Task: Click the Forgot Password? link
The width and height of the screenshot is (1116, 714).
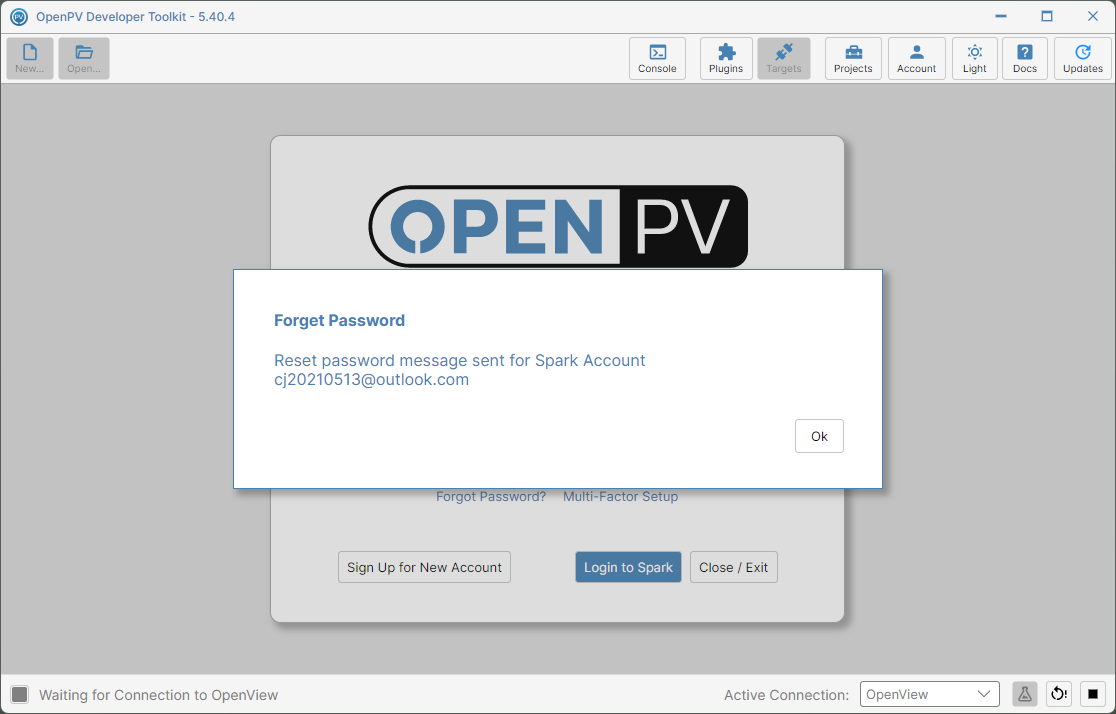Action: [491, 496]
